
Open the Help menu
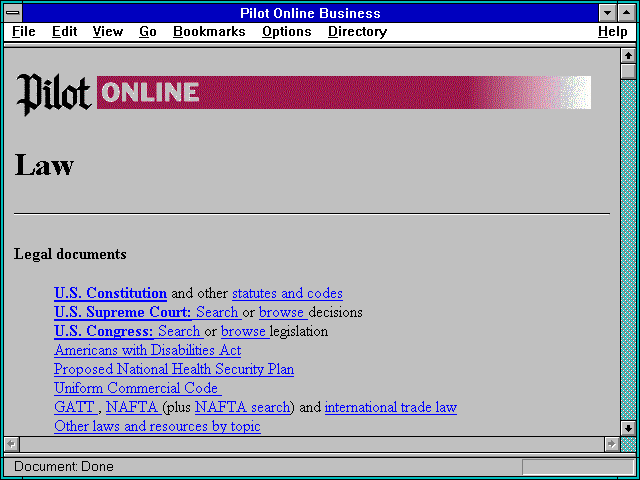613,31
